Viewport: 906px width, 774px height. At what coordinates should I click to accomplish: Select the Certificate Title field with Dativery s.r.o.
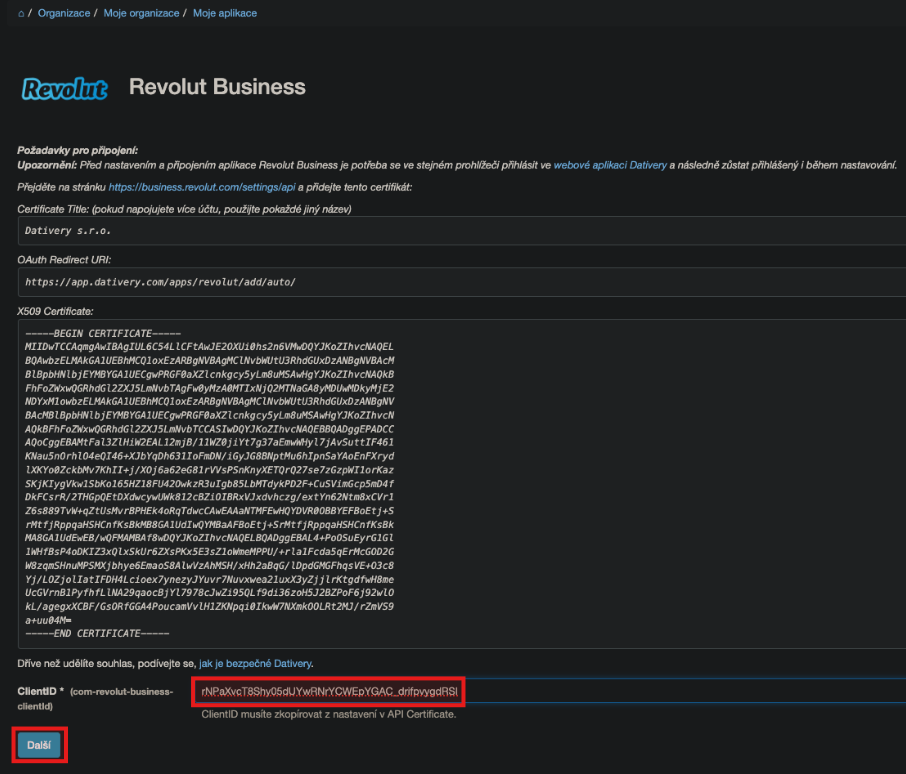tap(462, 231)
